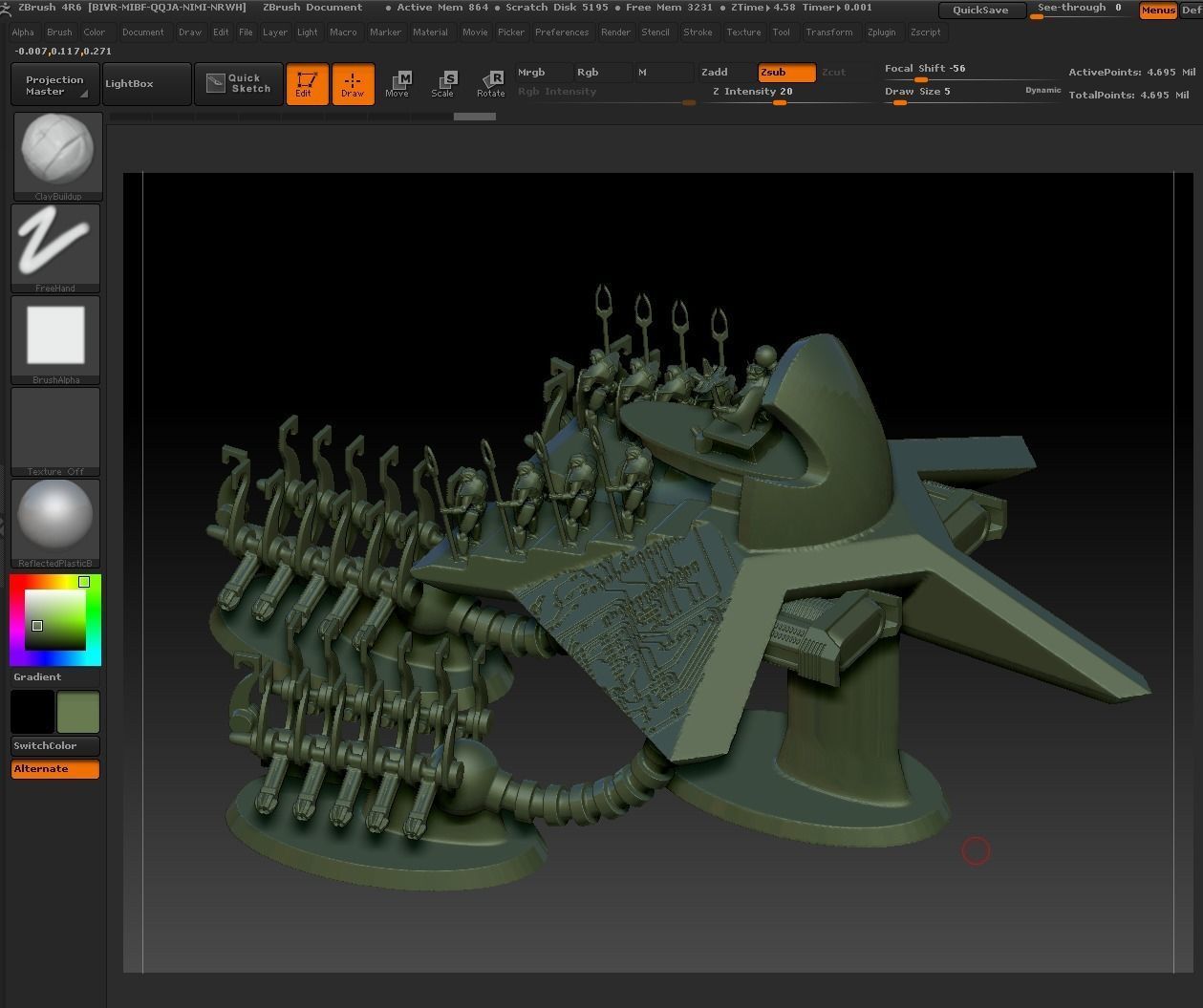Open the Stroke menu
Screen dimensions: 1203x1008
(x=698, y=32)
